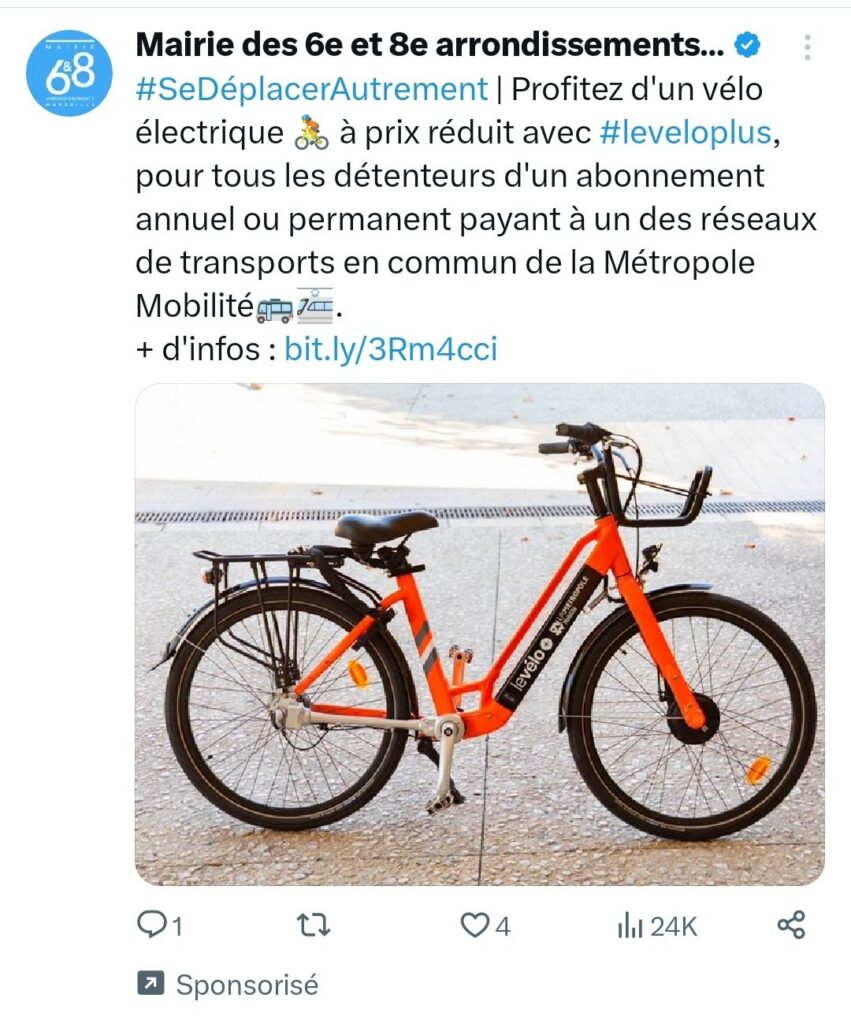Click the 24K views count
Screen dimensions: 851x1024
point(674,927)
